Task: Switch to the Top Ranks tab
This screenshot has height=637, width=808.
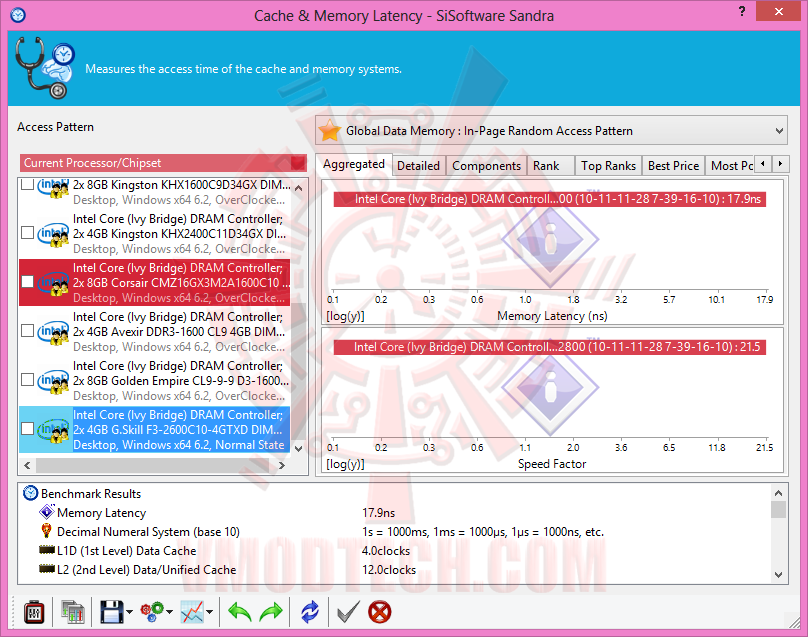Action: click(609, 166)
